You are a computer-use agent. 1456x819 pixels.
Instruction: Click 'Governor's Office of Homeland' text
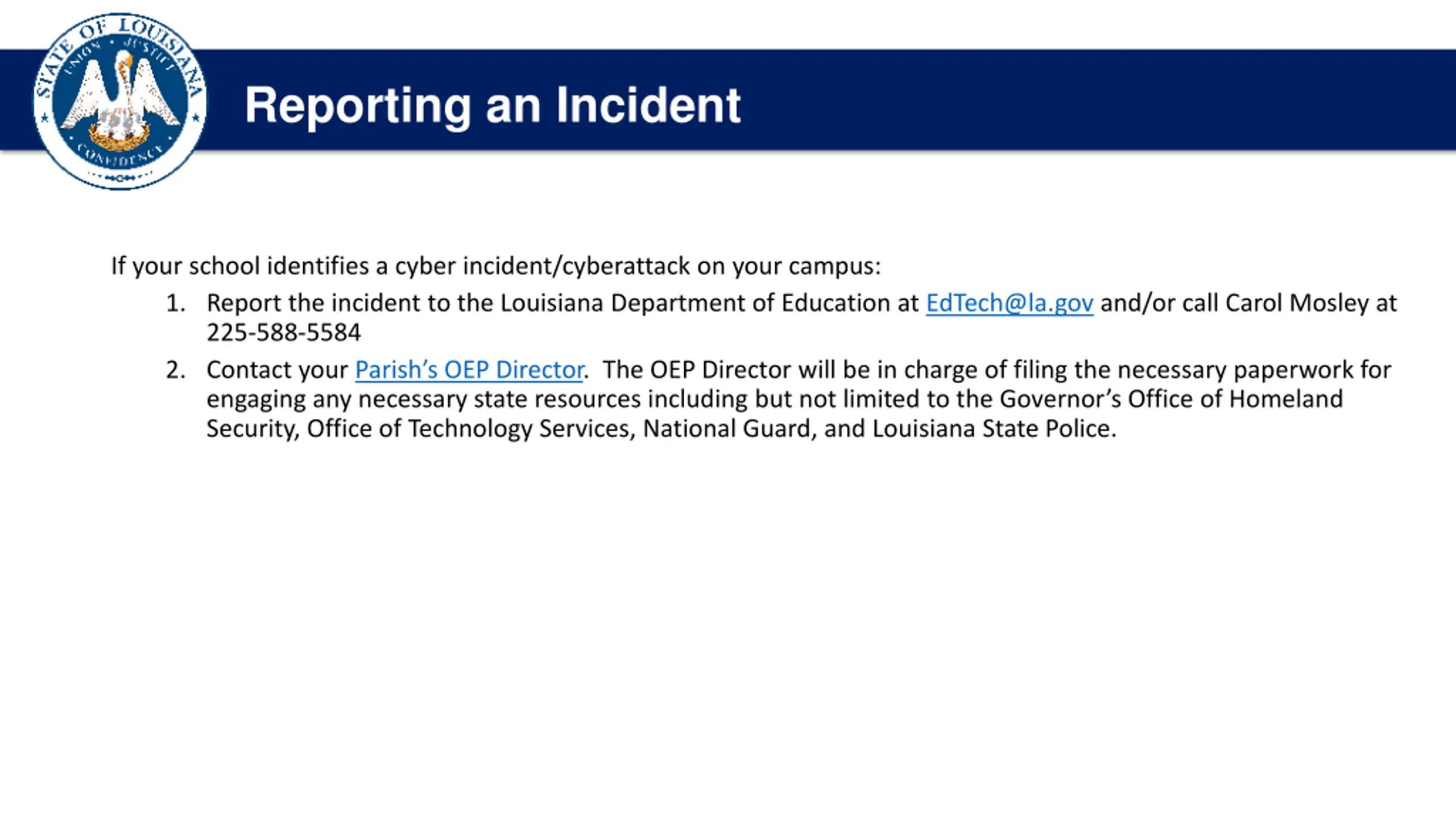pos(1170,399)
